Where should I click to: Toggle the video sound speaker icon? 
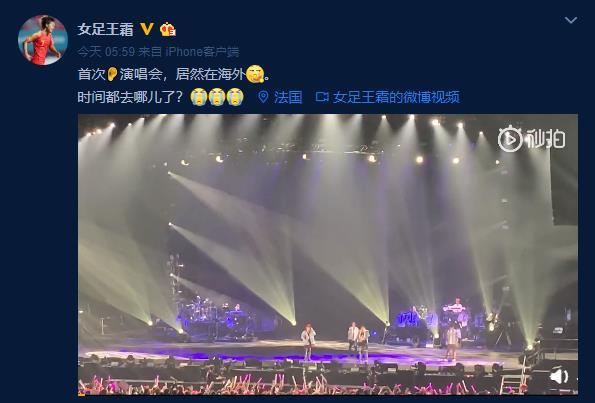pos(559,376)
